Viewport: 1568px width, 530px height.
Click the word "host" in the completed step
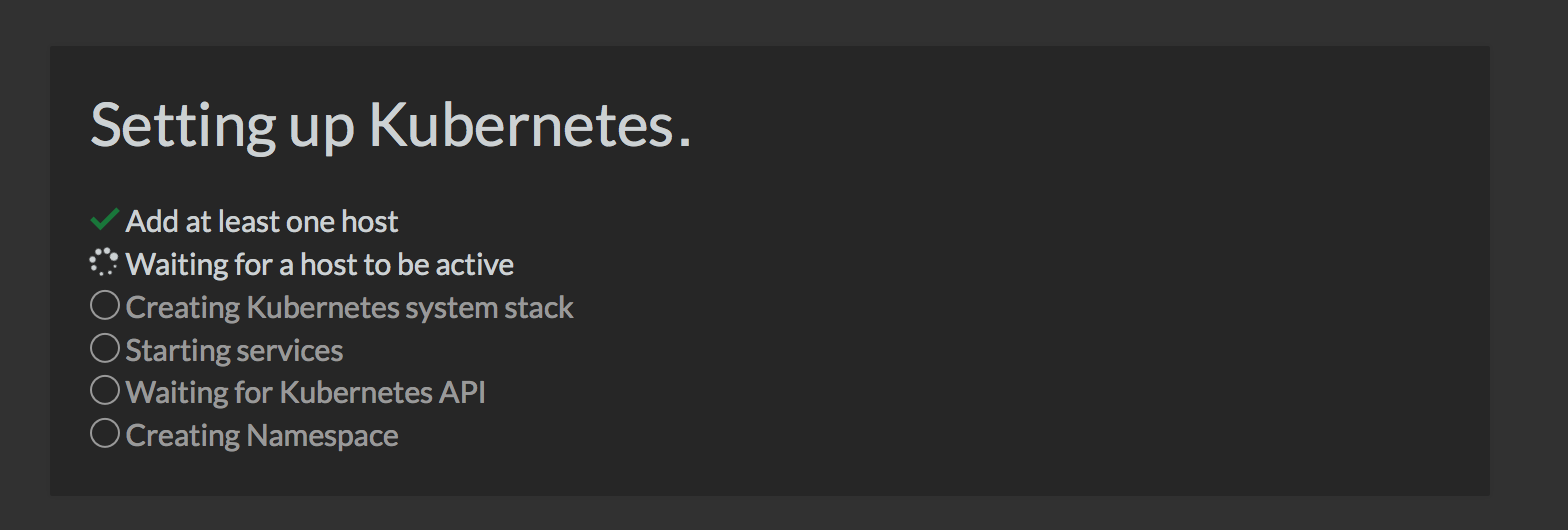(369, 221)
